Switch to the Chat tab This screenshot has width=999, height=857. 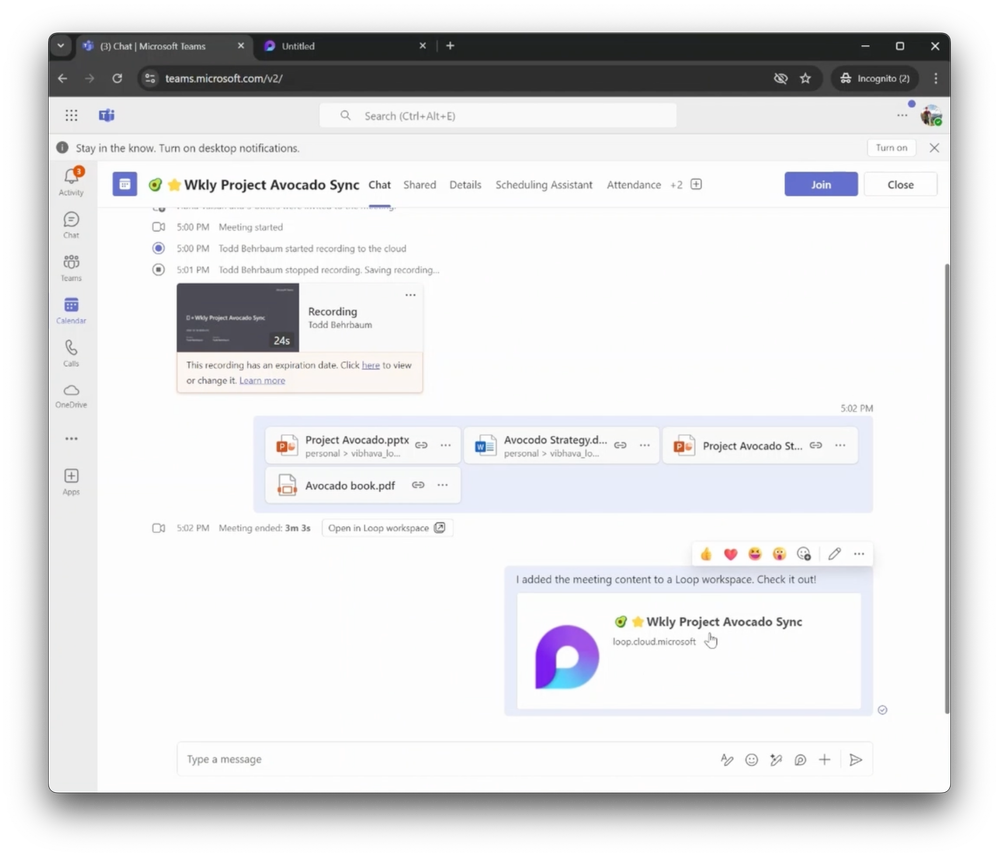pos(380,185)
